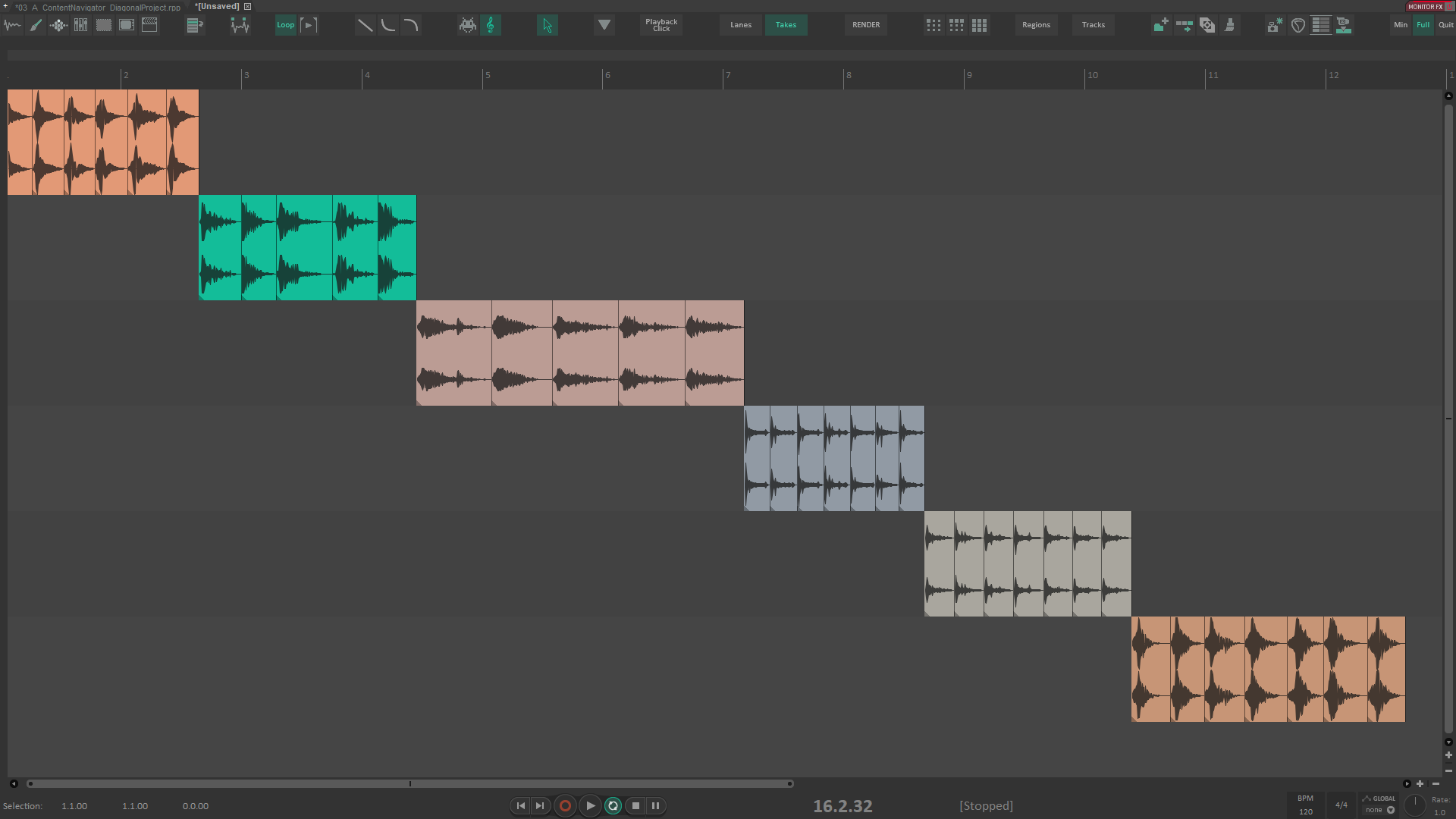Click the camera with sparkle icon

1275,25
